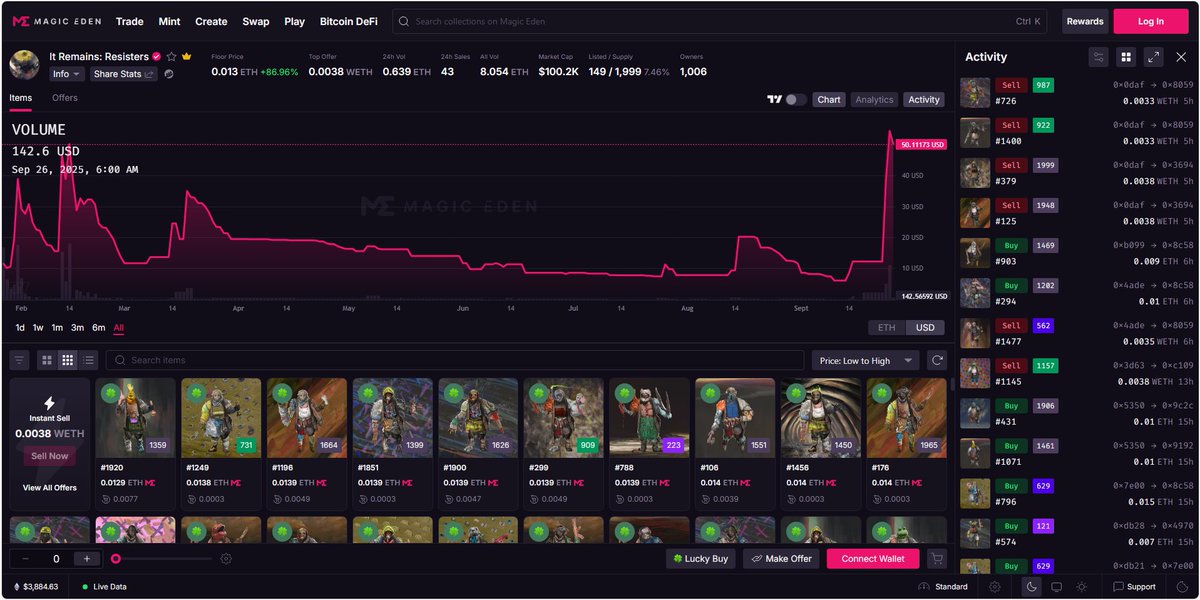Image resolution: width=1200 pixels, height=600 pixels.
Task: Open the Magic Eden logo home link
Action: pyautogui.click(x=56, y=21)
